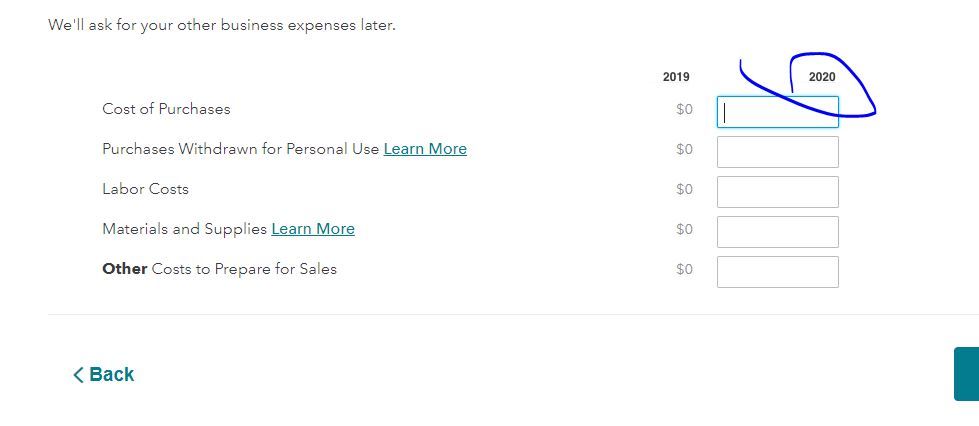
Task: Click the other business expenses later notice text
Action: point(222,26)
